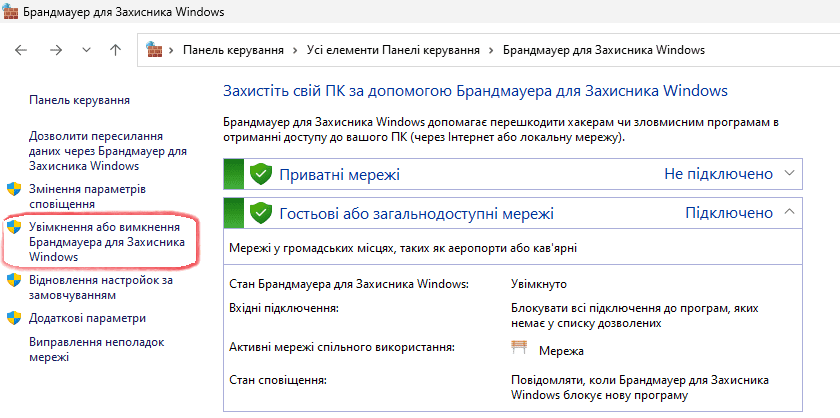Open Дозволити пересилання даних через Брандмауер link

(x=108, y=151)
